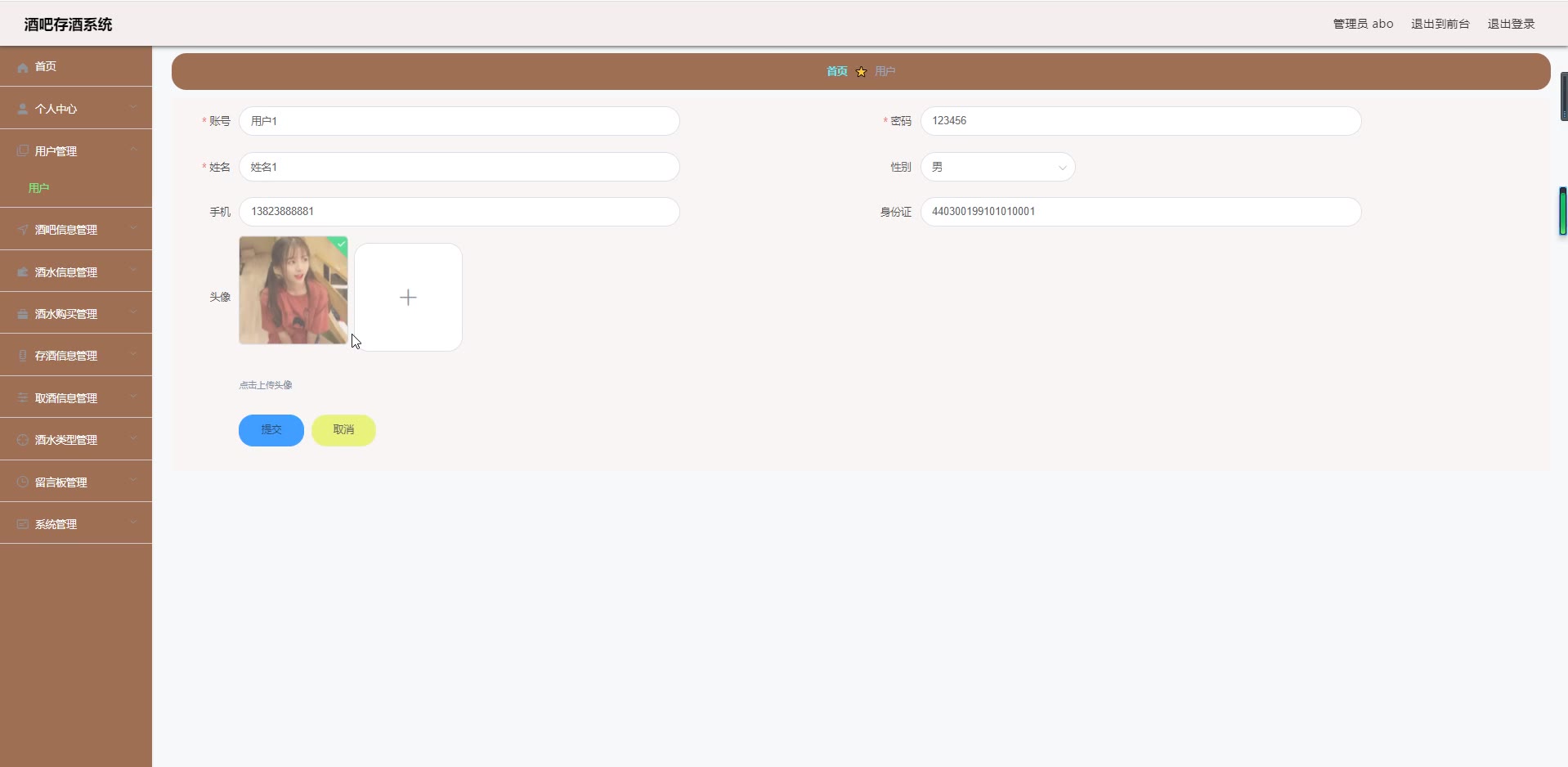This screenshot has height=767, width=1568.
Task: Click the 点击上传头像 hint text
Action: click(266, 385)
